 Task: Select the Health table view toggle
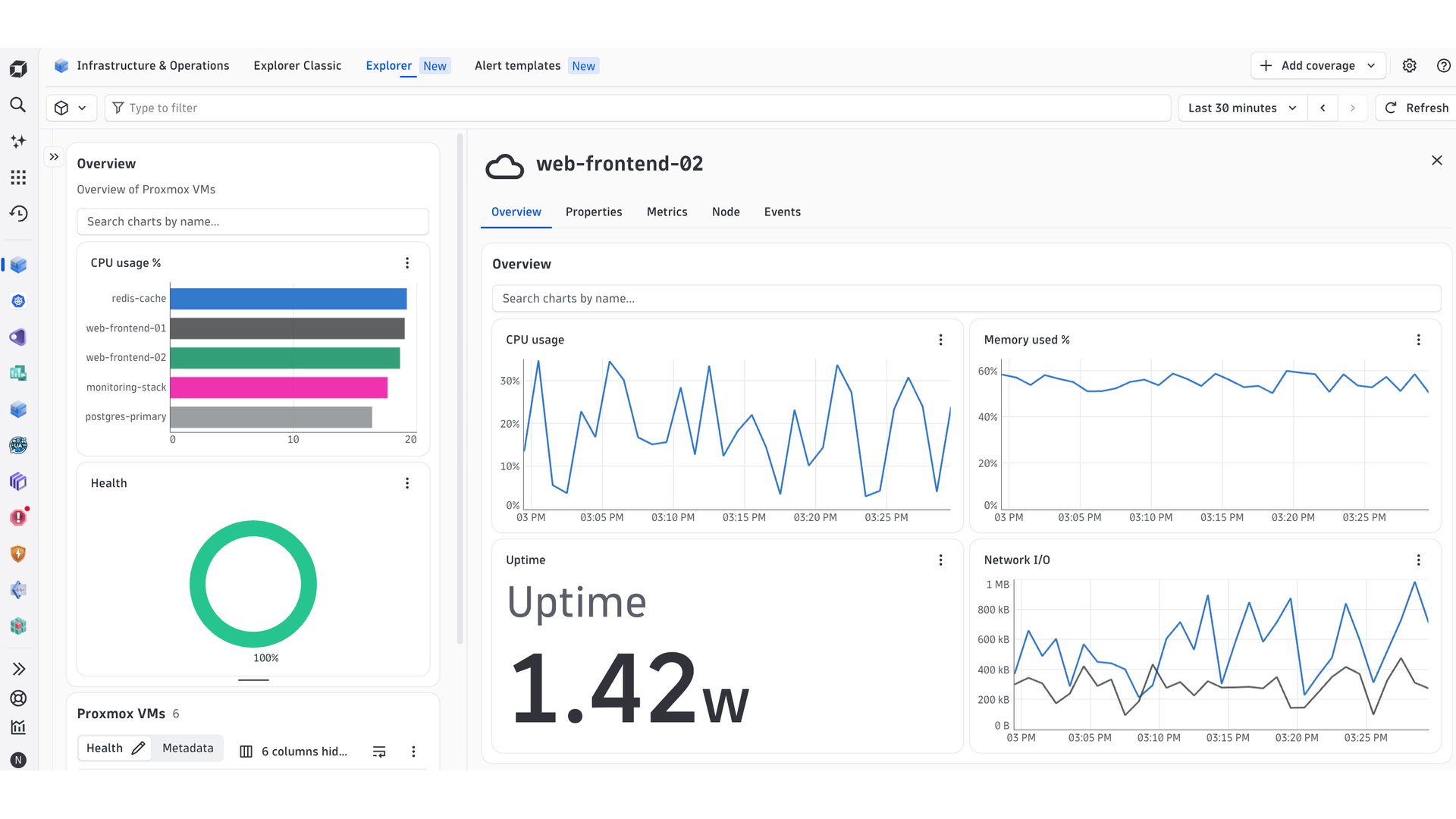(x=115, y=748)
